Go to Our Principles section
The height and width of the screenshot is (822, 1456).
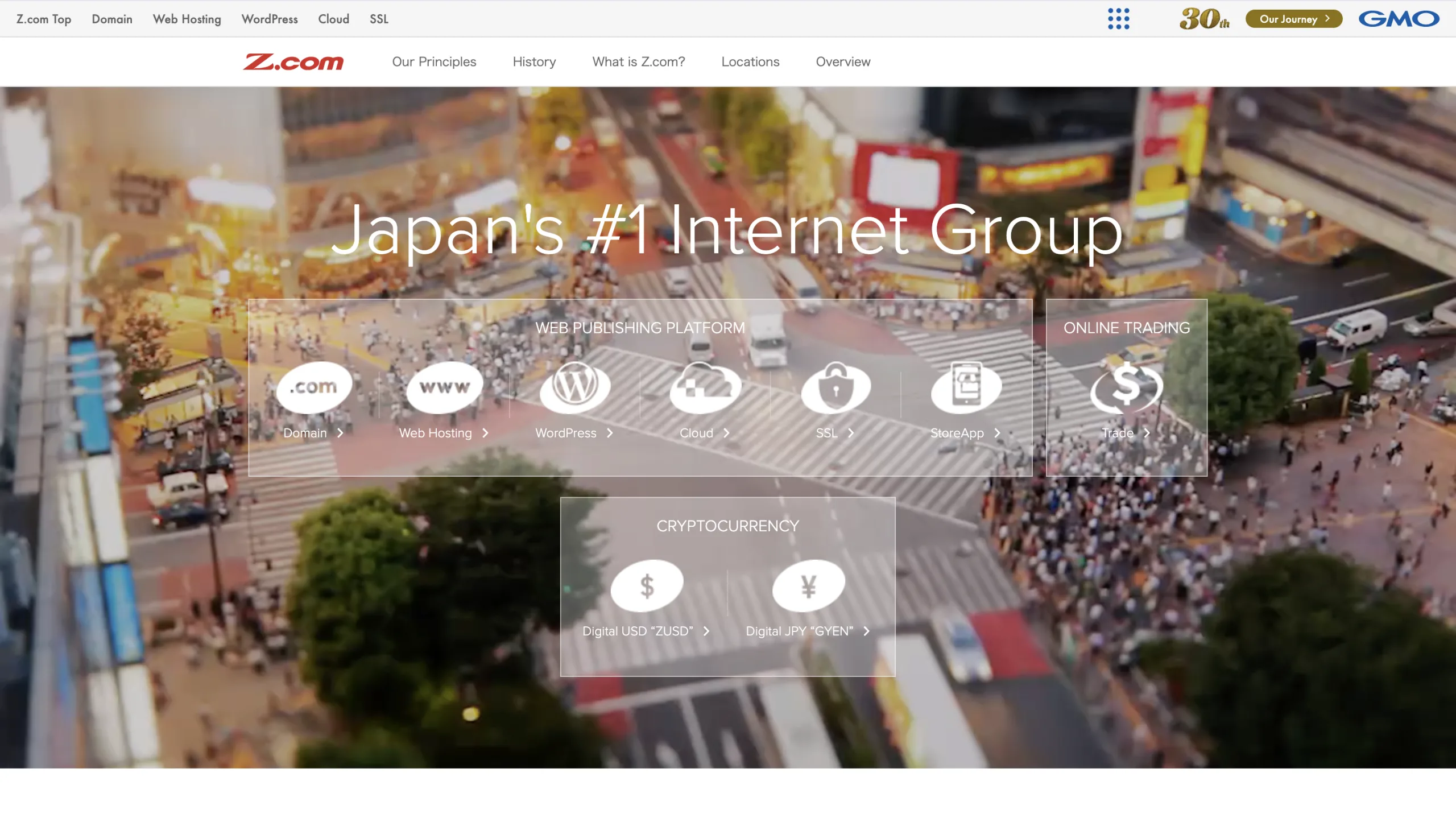[x=434, y=61]
